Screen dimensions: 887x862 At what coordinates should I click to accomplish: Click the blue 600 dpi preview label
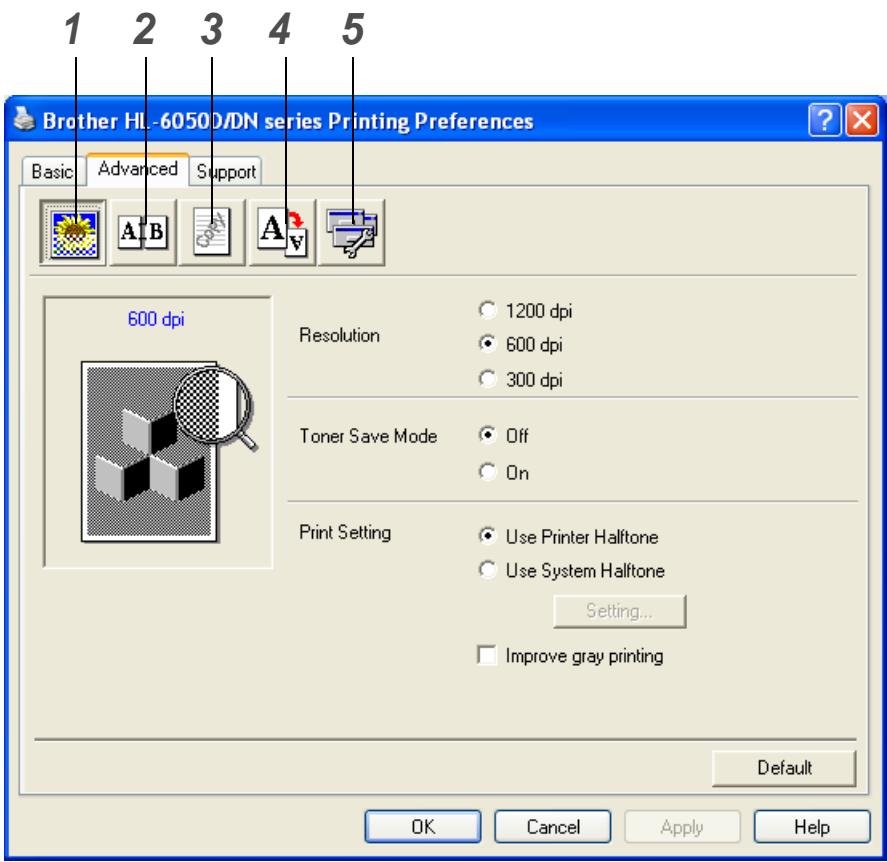156,319
